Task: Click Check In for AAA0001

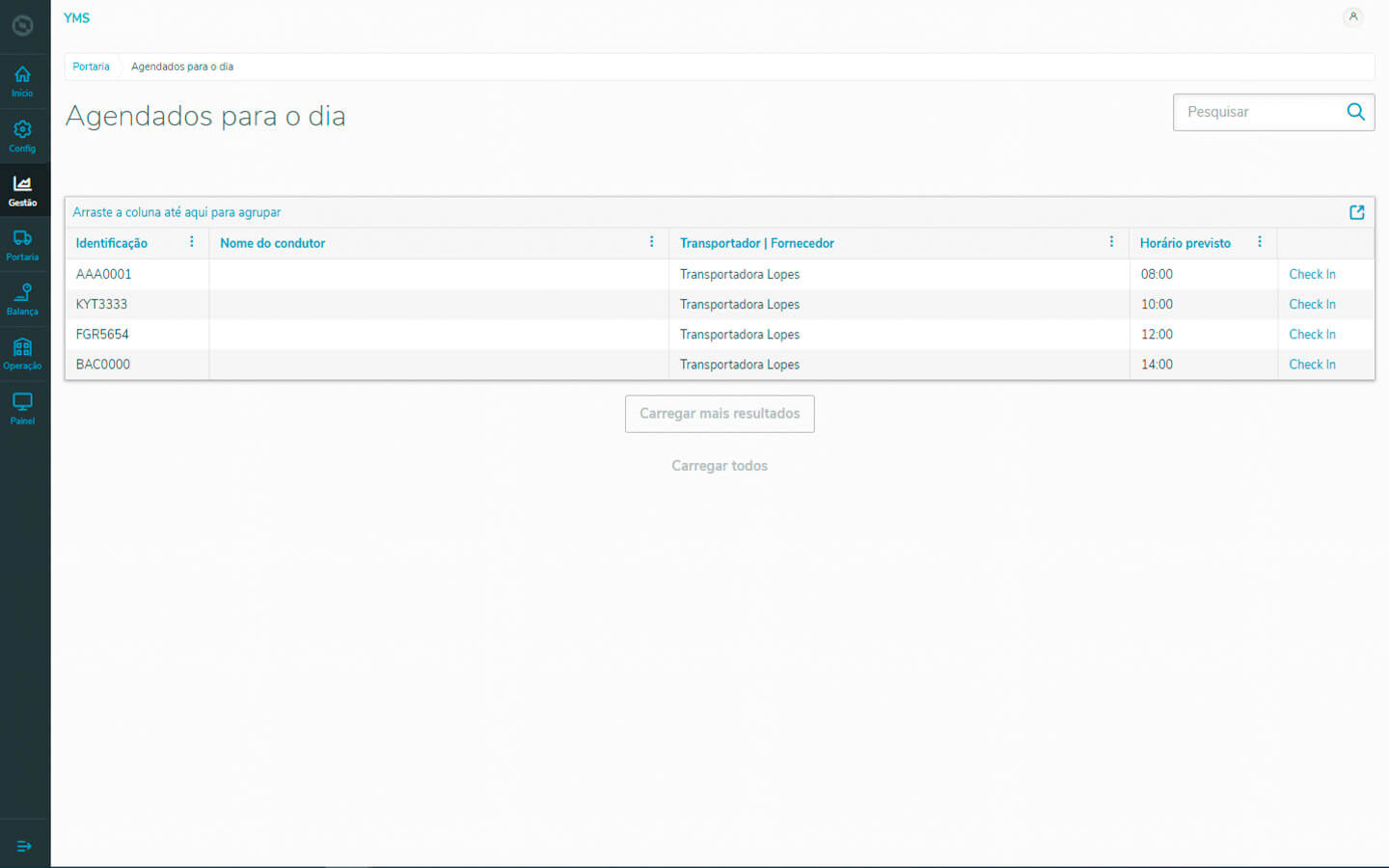Action: (x=1312, y=274)
